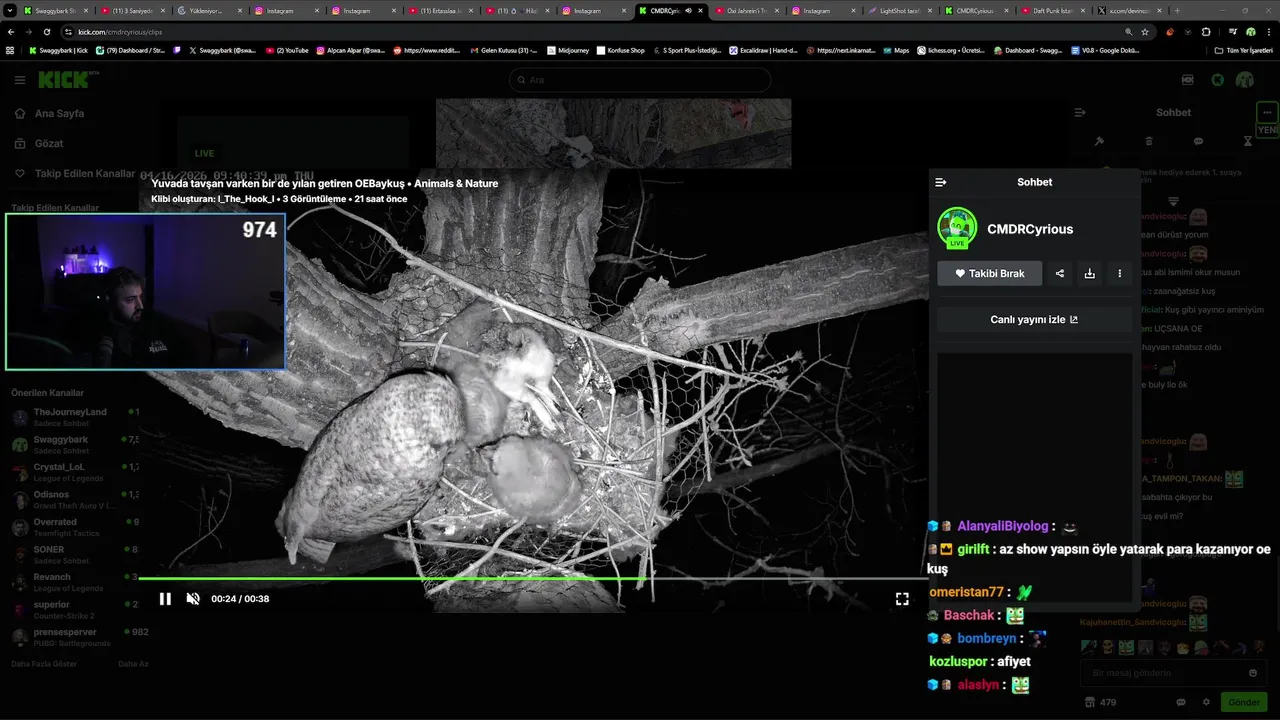Click Gönder to send chat message
The height and width of the screenshot is (720, 1280).
click(x=1244, y=702)
